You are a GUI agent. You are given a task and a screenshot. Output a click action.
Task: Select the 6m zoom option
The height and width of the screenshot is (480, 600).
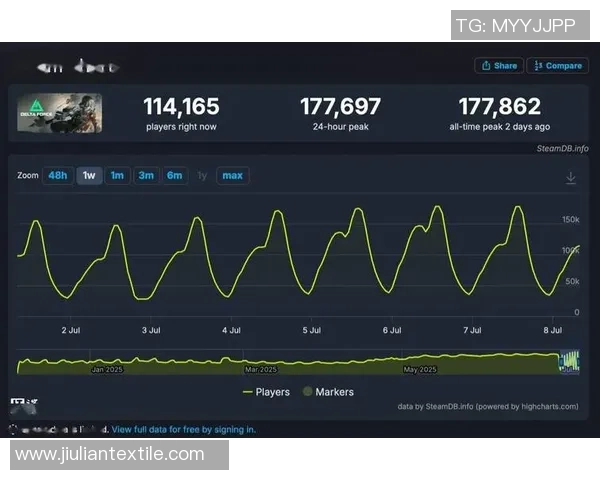pos(174,176)
